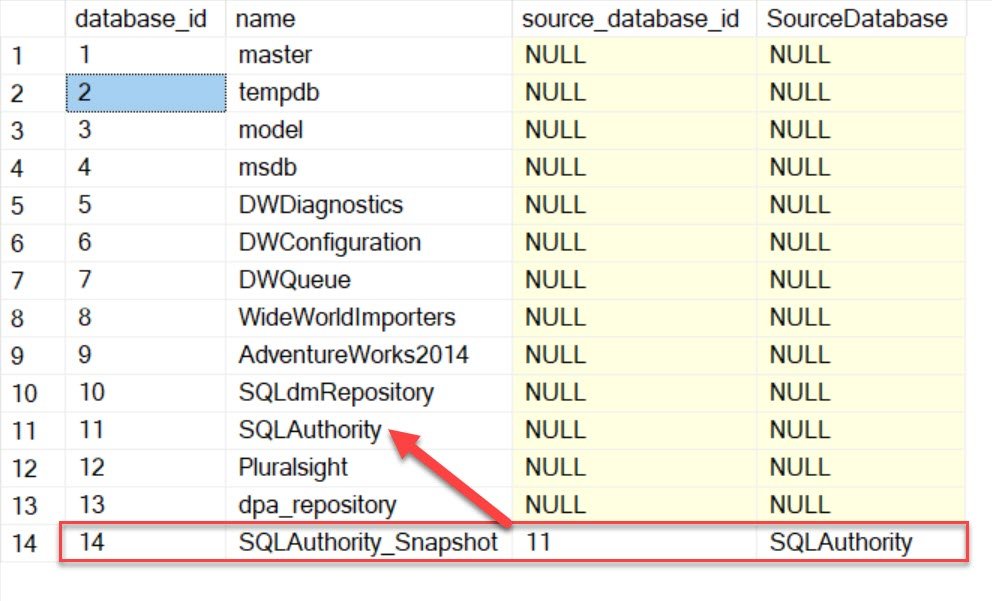Click source_database_id value 11 in snapshot row
Image resolution: width=992 pixels, height=601 pixels.
(634, 542)
